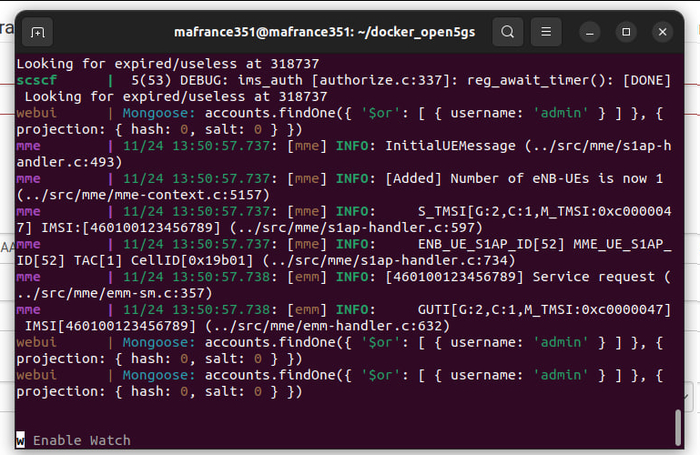
Task: Close the terminal window
Action: coord(662,32)
